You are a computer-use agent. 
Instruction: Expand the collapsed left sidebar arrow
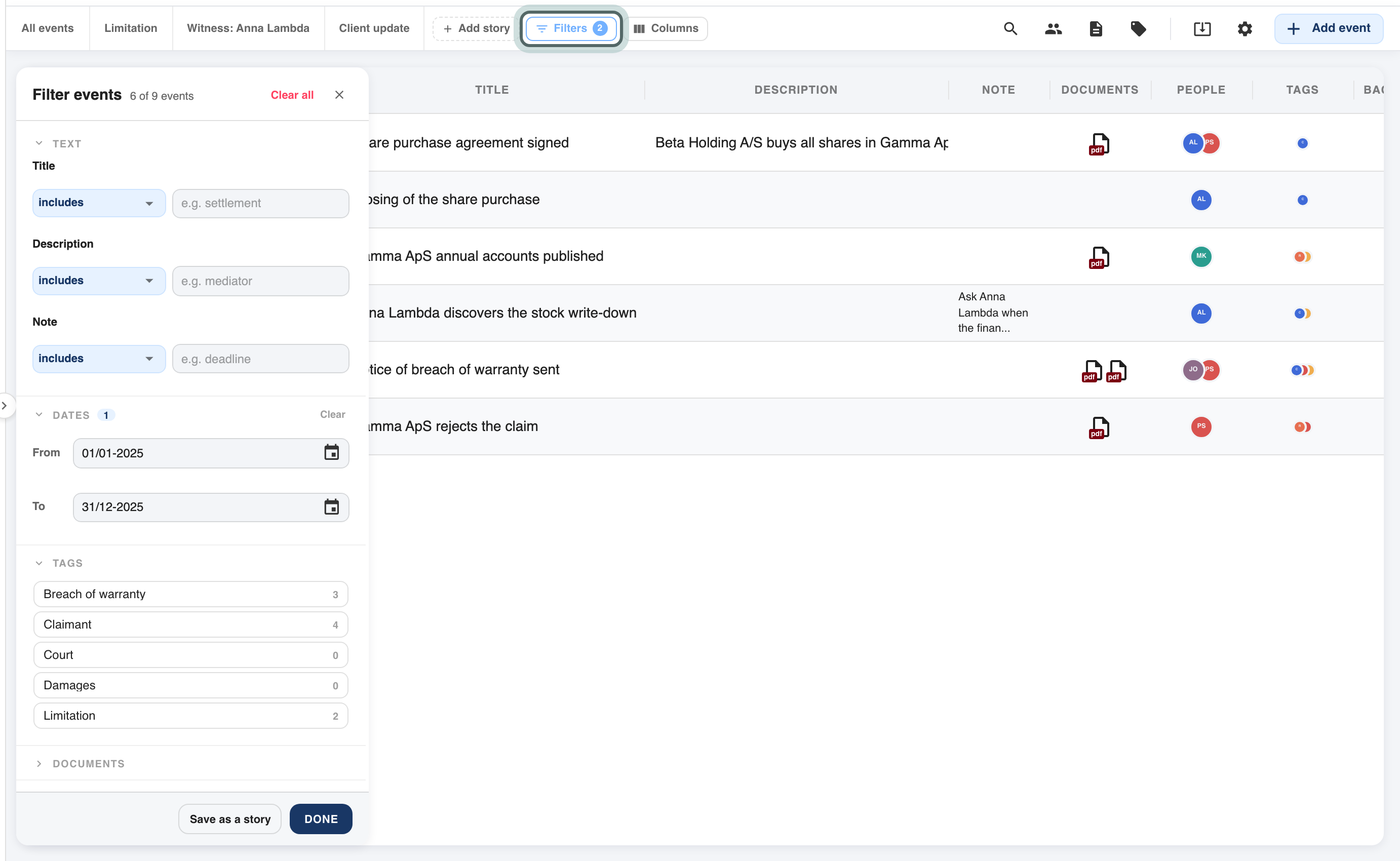point(5,406)
